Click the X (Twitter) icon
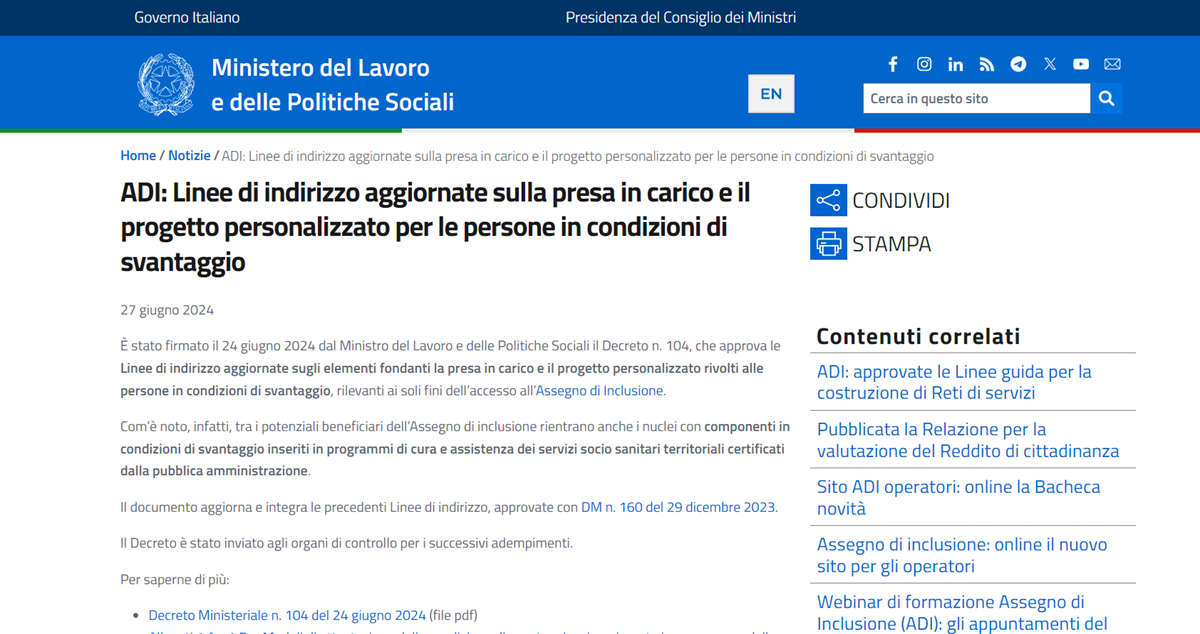The image size is (1200, 634). click(x=1049, y=63)
